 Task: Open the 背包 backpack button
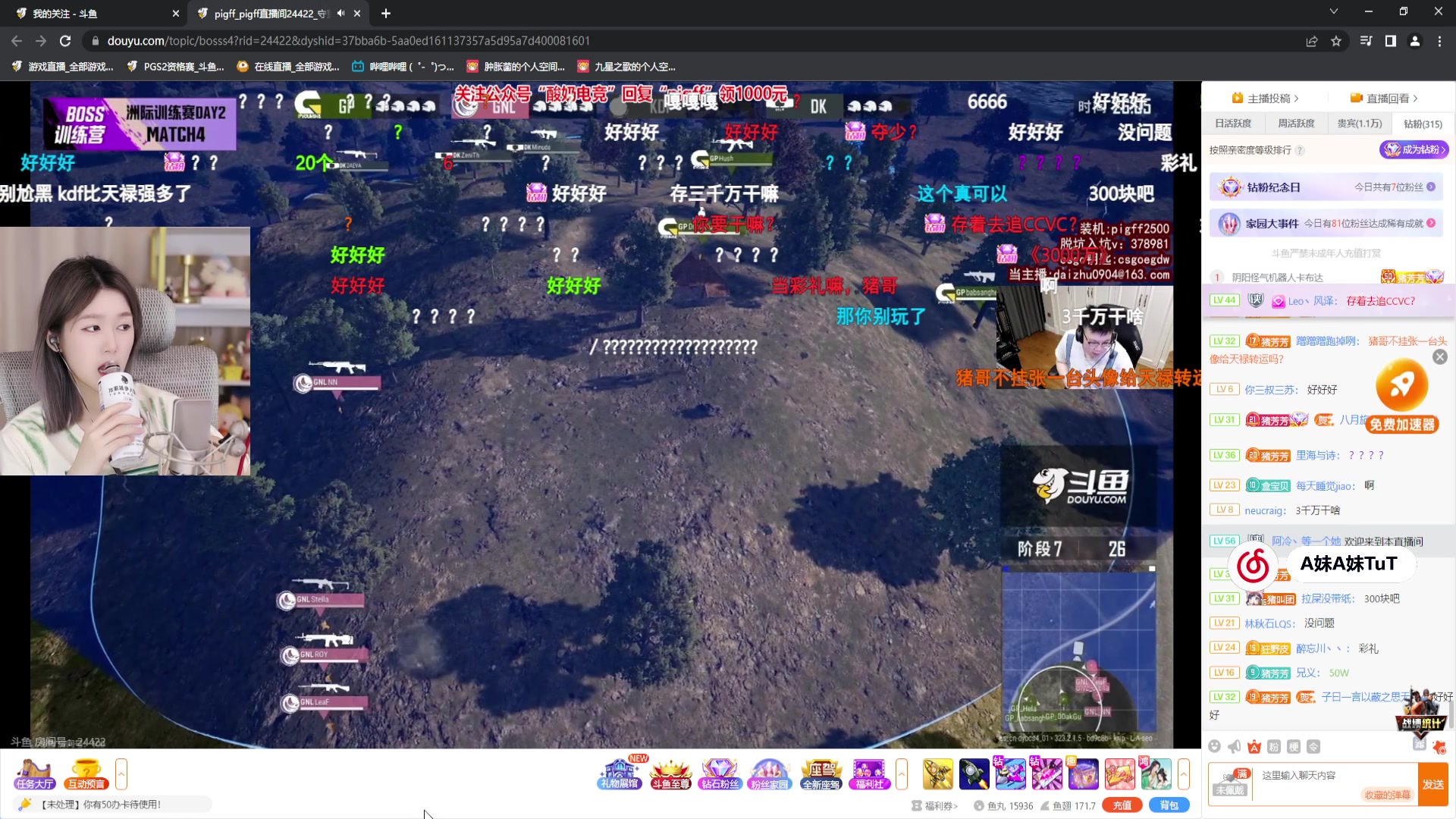point(1169,805)
